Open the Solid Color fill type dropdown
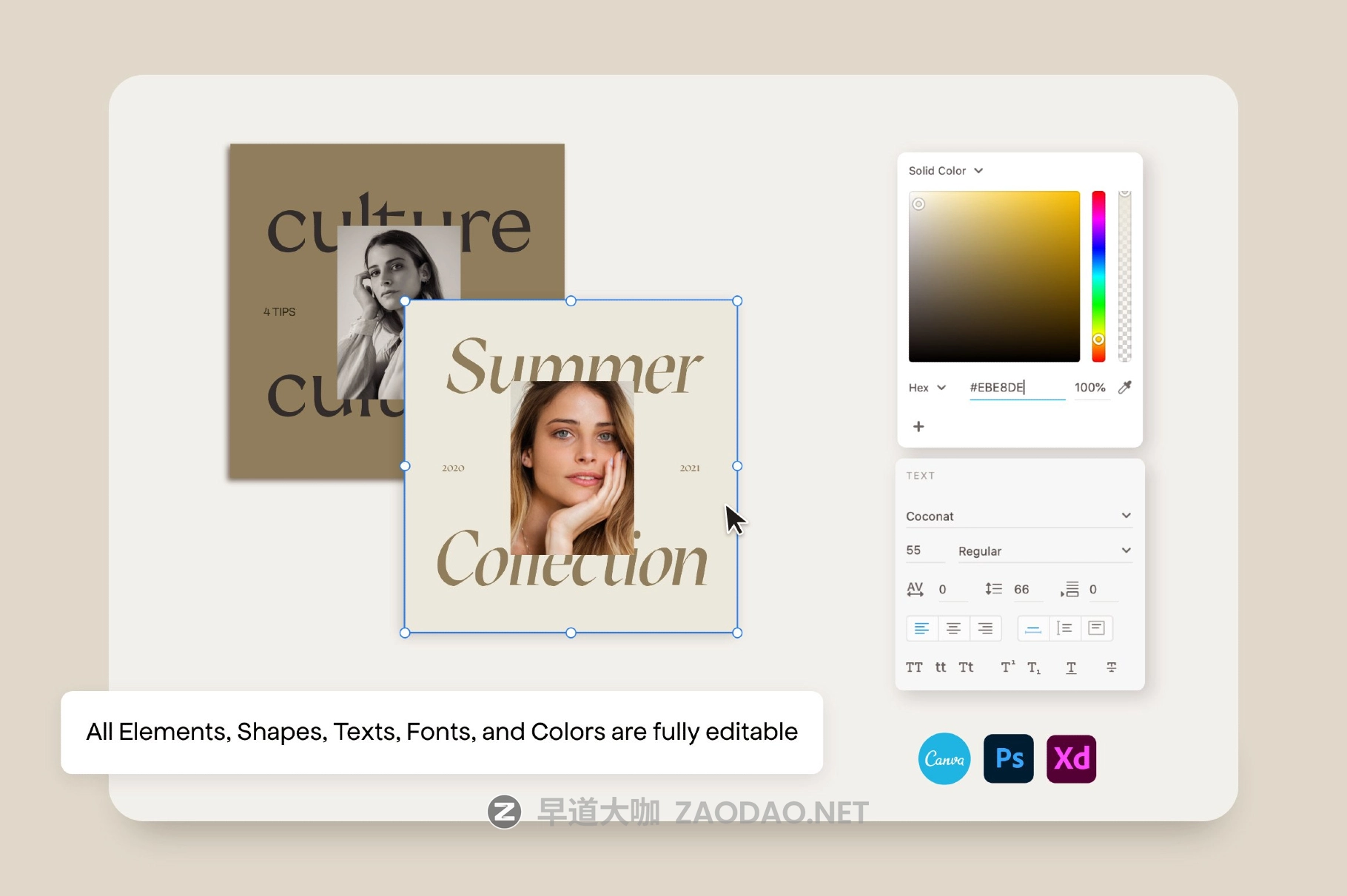1347x896 pixels. pyautogui.click(x=946, y=170)
